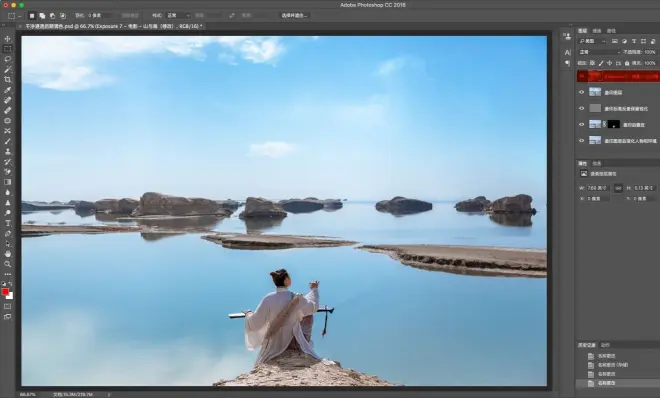
Task: Toggle visibility of the gray-thumbnail layer
Action: pos(582,108)
